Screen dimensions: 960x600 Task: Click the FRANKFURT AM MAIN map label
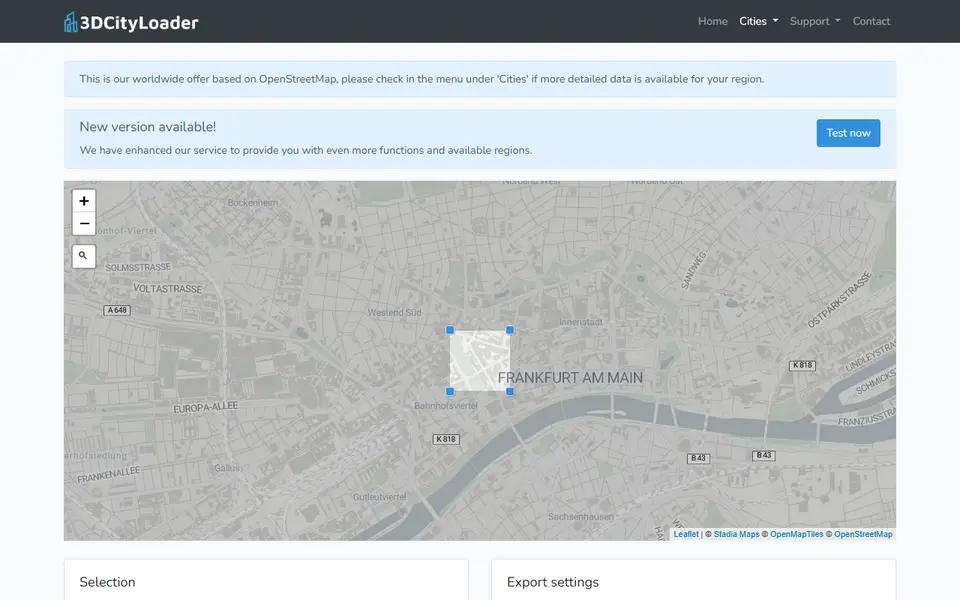(570, 378)
